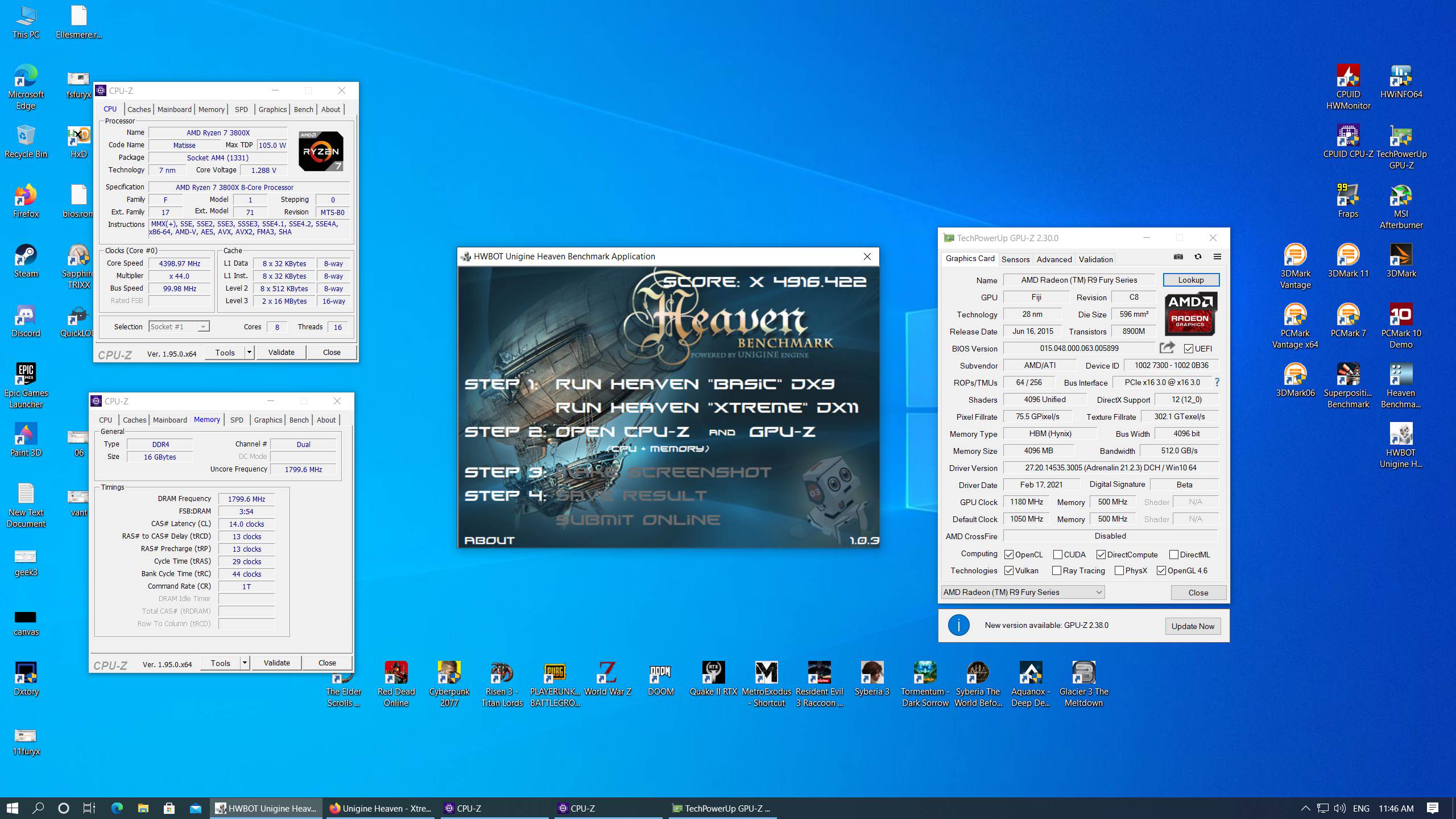The width and height of the screenshot is (1456, 819).
Task: Show hidden system tray icons
Action: [1305, 808]
